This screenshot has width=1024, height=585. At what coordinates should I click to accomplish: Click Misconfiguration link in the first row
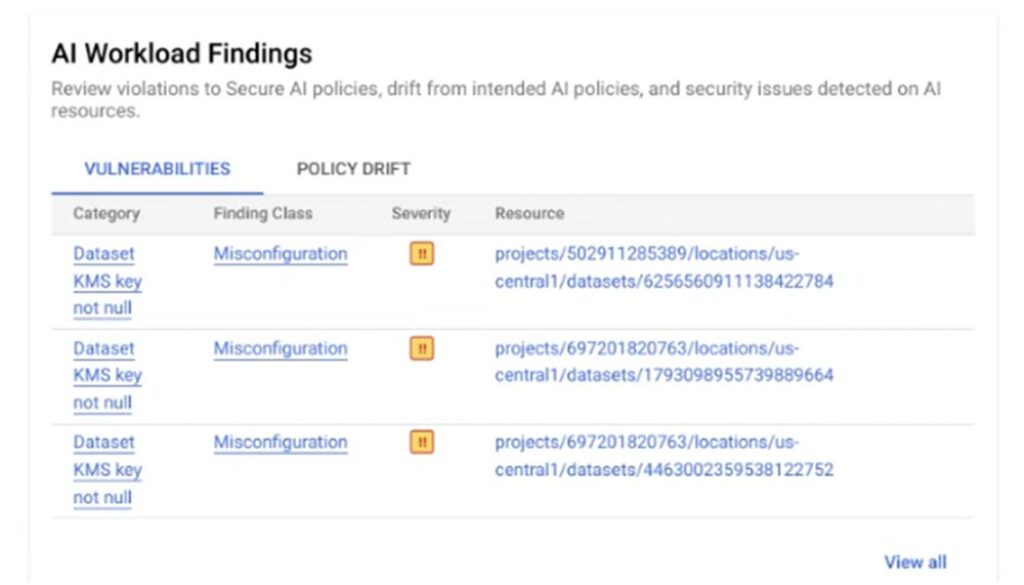click(x=280, y=254)
